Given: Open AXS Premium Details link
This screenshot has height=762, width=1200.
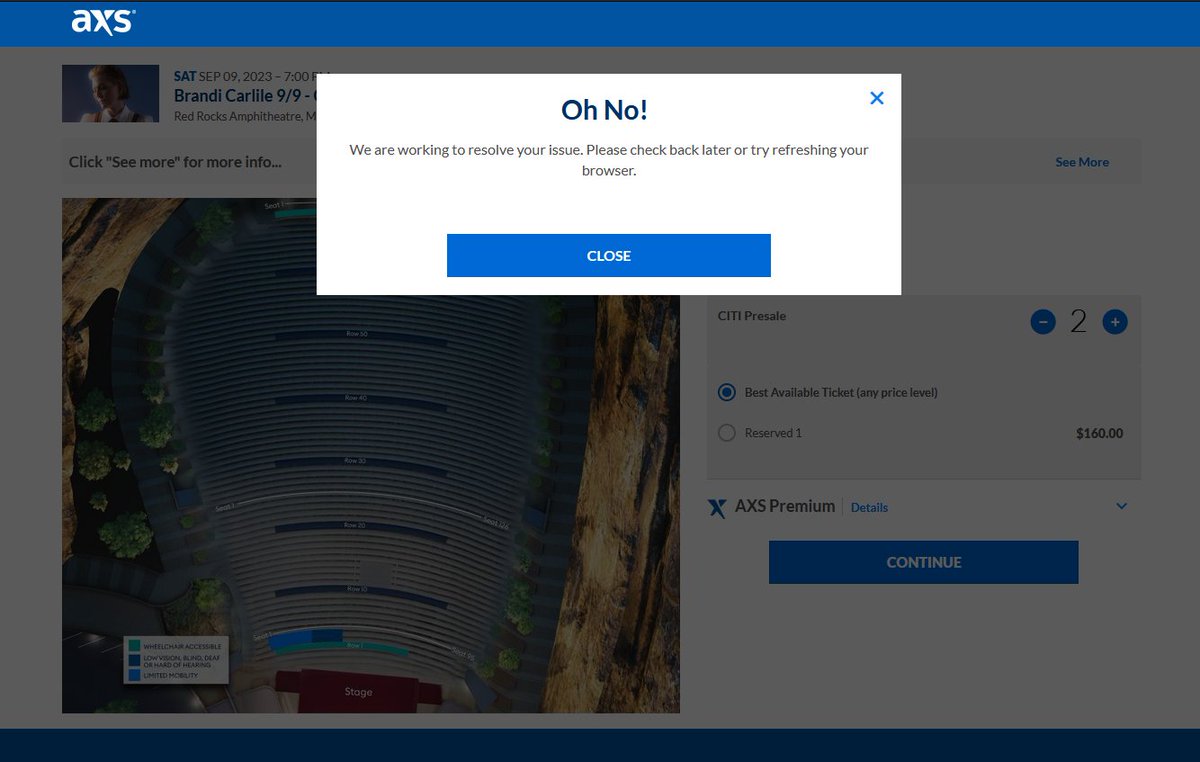Looking at the screenshot, I should pyautogui.click(x=869, y=507).
